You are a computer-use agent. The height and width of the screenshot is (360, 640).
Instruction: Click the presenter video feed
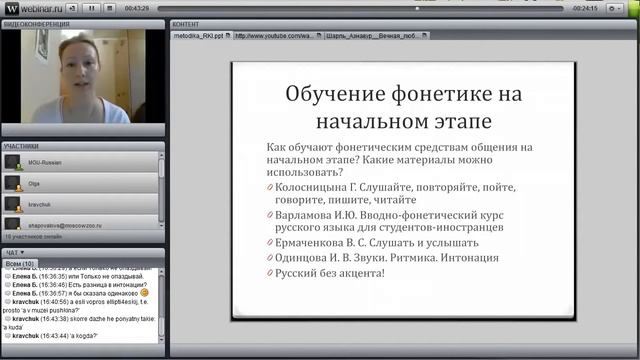click(83, 76)
